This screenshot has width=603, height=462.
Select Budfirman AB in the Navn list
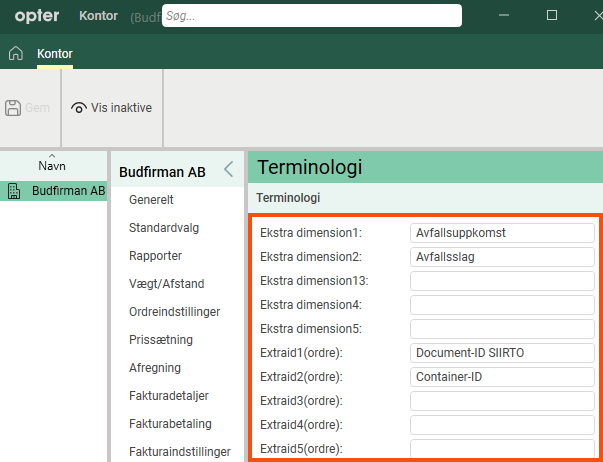click(x=67, y=191)
